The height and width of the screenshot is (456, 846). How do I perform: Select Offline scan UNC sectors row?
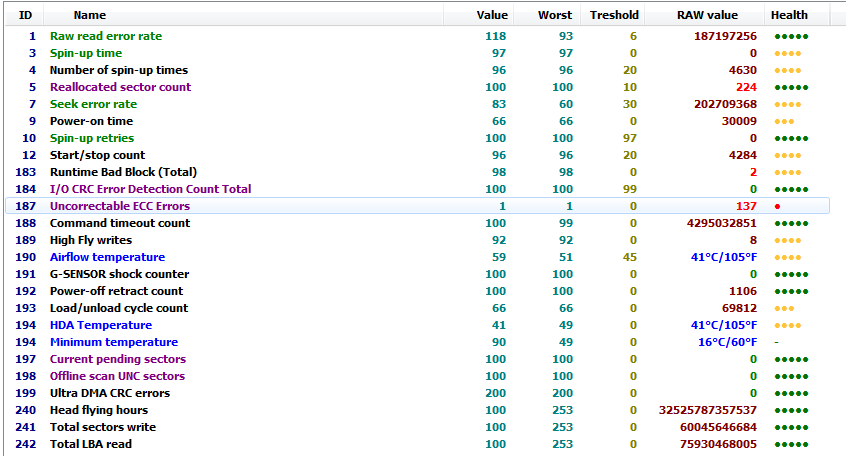(417, 376)
